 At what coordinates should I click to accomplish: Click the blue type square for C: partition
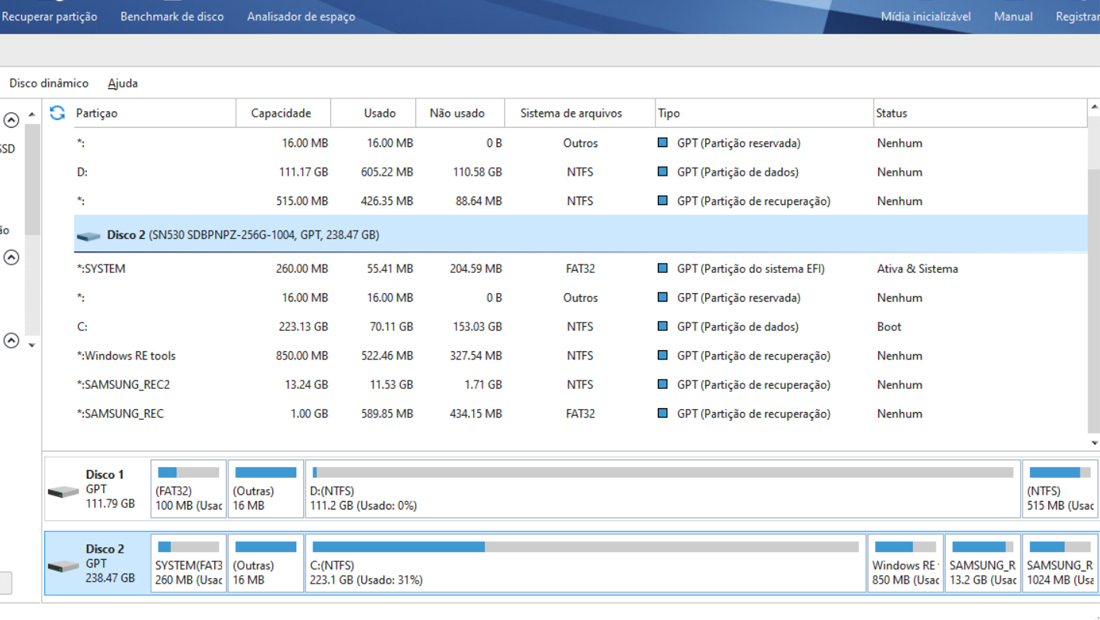(662, 326)
